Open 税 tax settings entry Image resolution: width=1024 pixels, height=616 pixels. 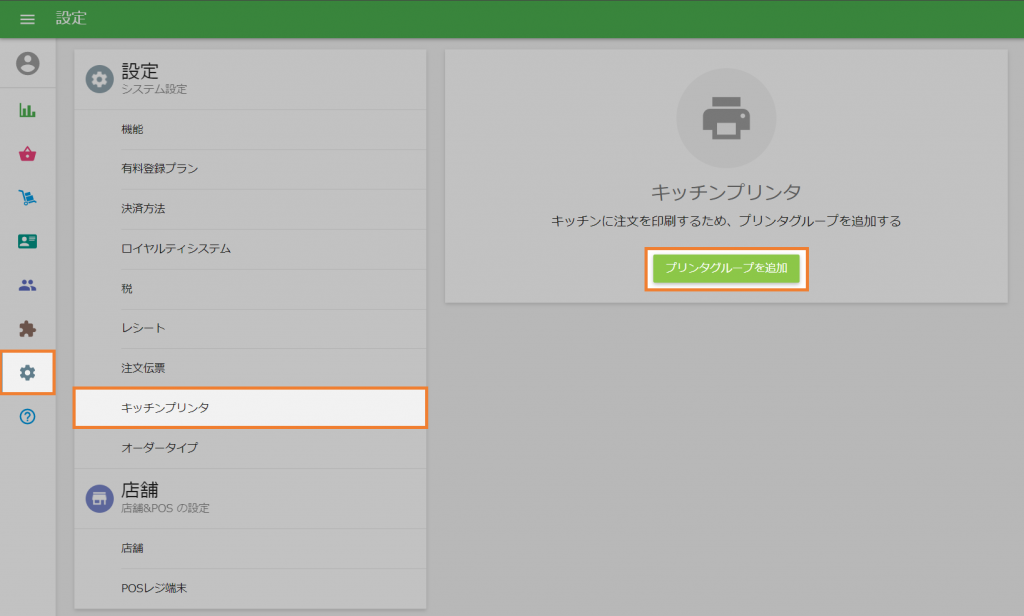pyautogui.click(x=249, y=288)
